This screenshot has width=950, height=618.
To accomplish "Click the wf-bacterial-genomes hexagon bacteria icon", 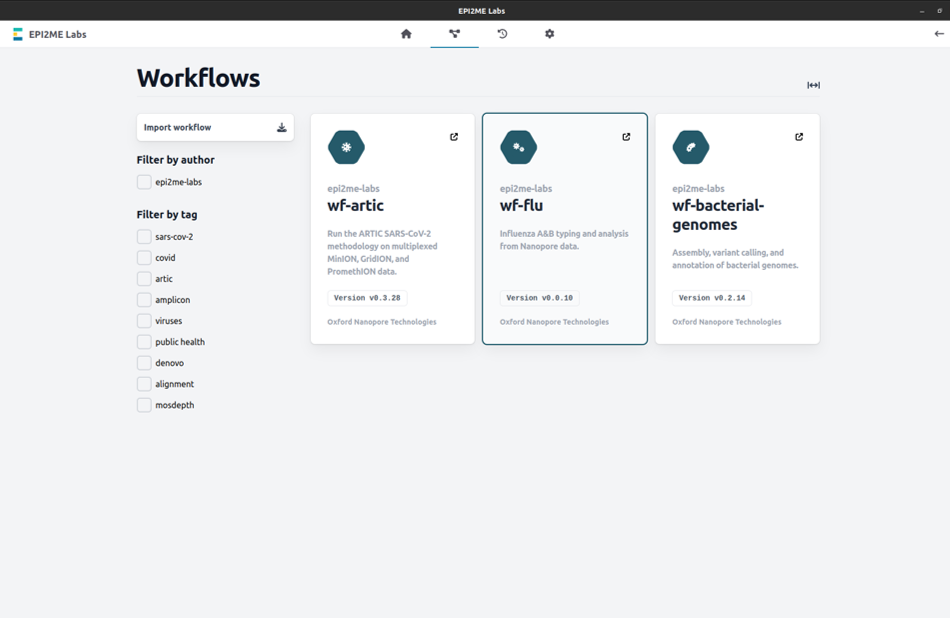I will coord(691,147).
